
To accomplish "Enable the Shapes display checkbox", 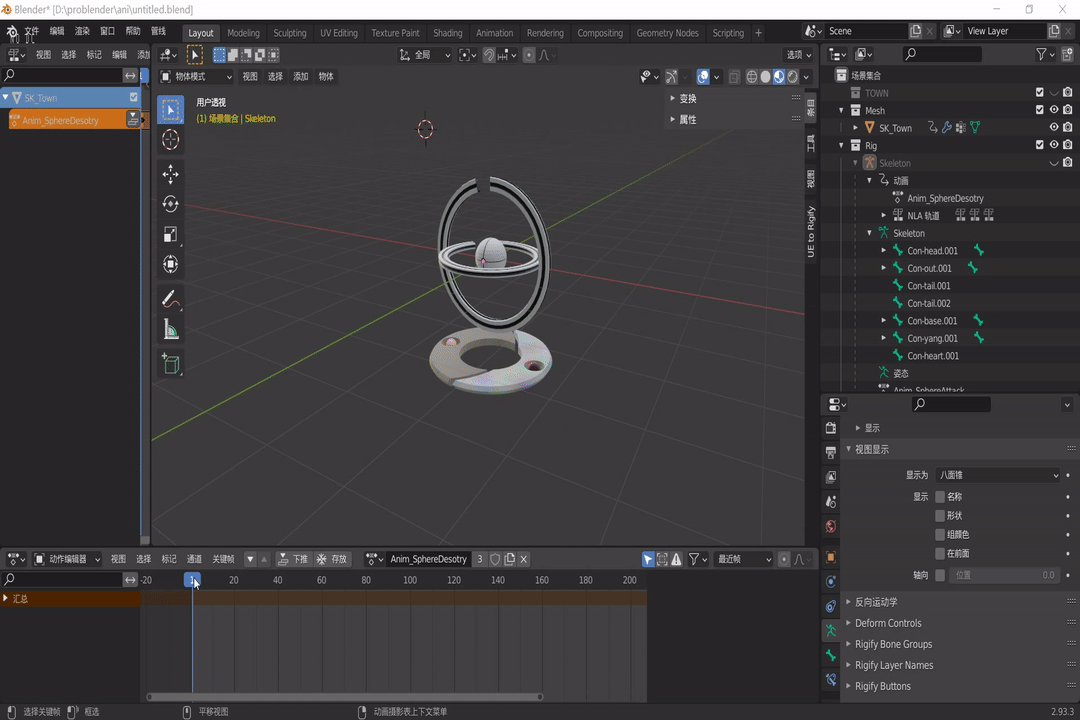I will coord(939,515).
